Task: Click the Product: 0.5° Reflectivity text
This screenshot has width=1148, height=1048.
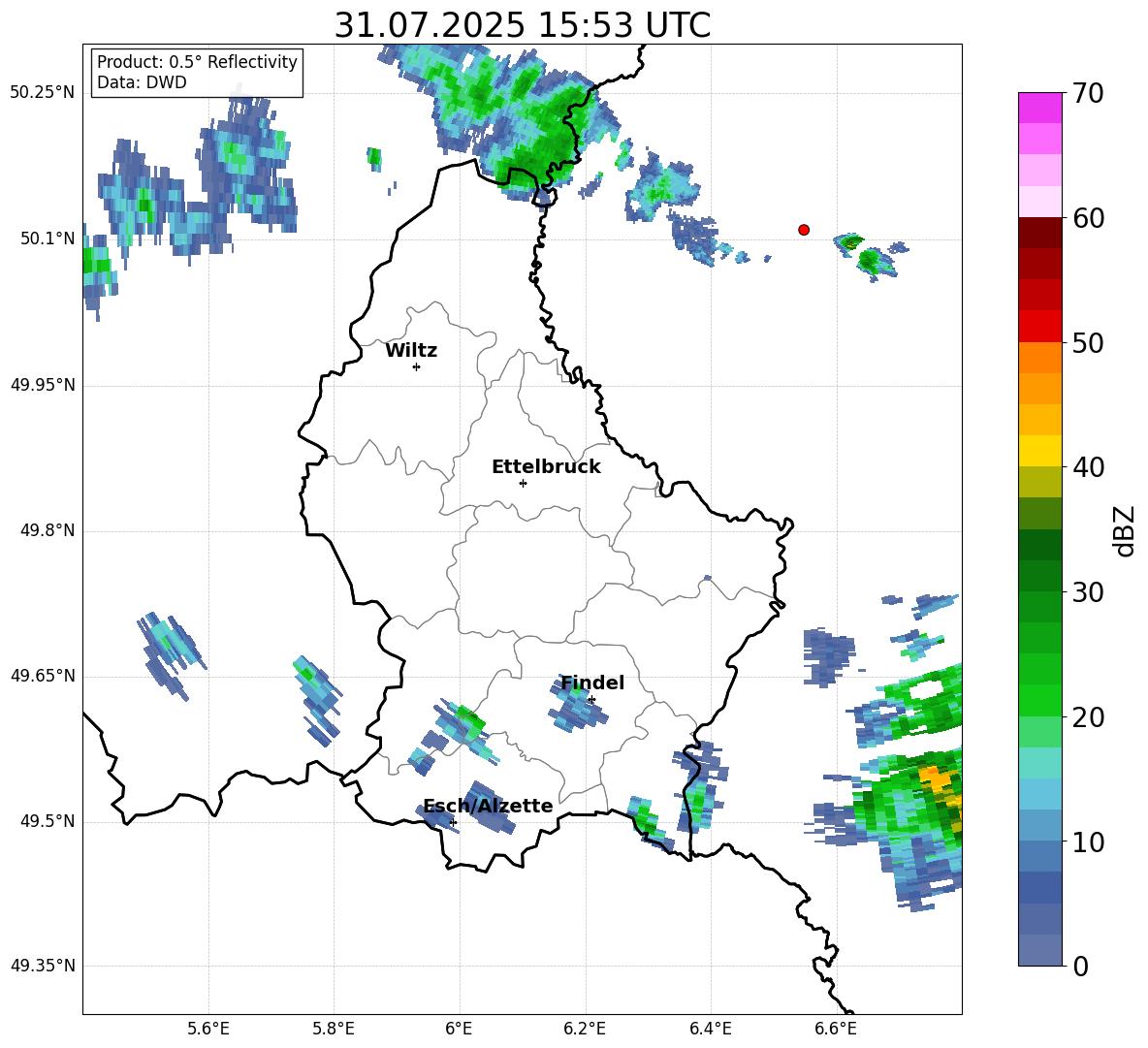Action: [197, 61]
